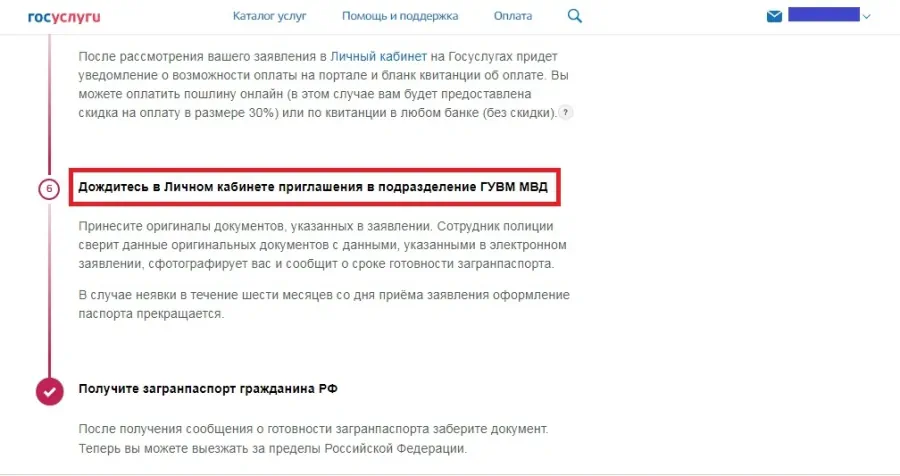Click paragraph starting После рассмотрения вашего заявления

[325, 84]
